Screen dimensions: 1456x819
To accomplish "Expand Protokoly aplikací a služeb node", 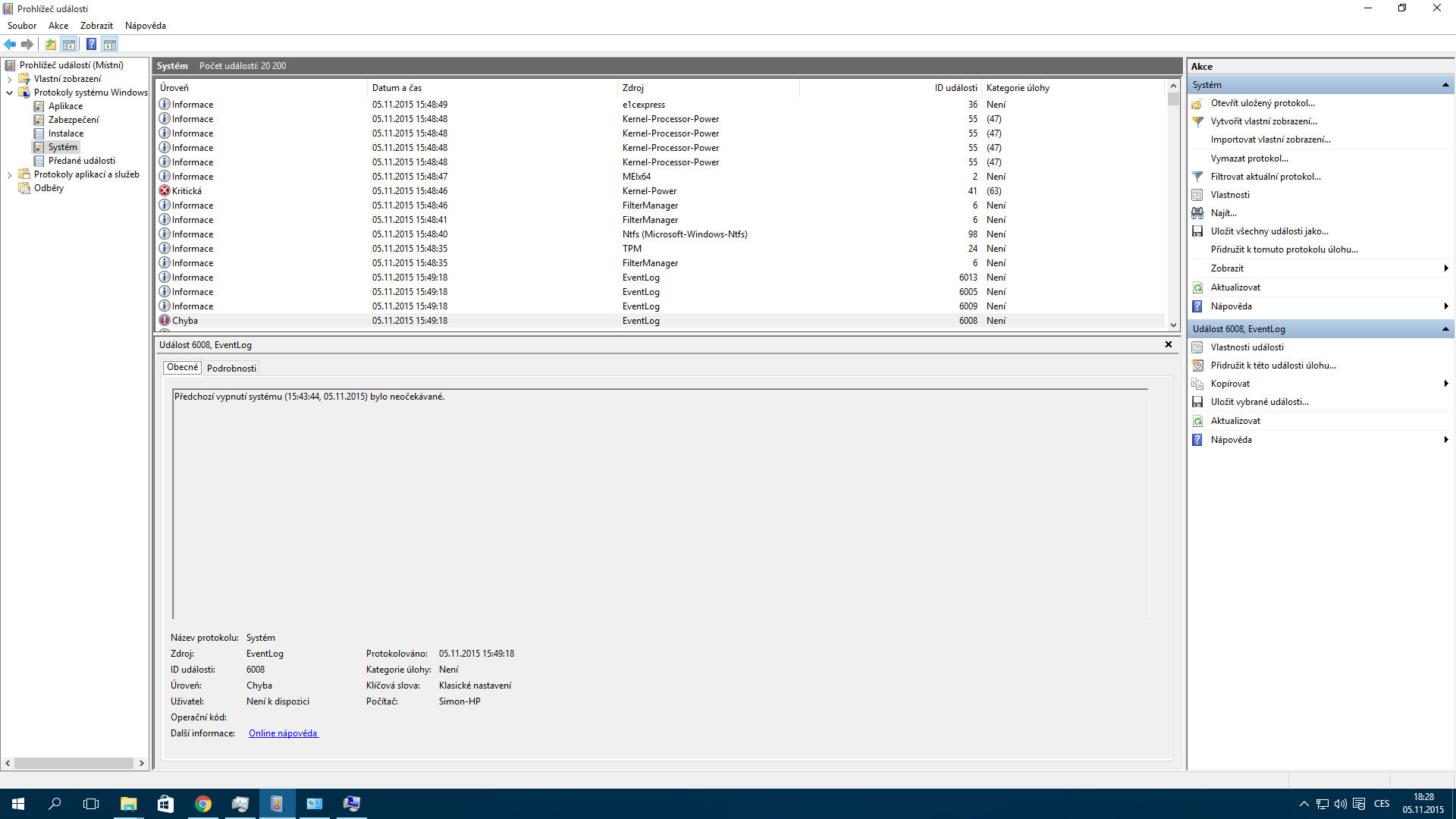I will (x=9, y=174).
